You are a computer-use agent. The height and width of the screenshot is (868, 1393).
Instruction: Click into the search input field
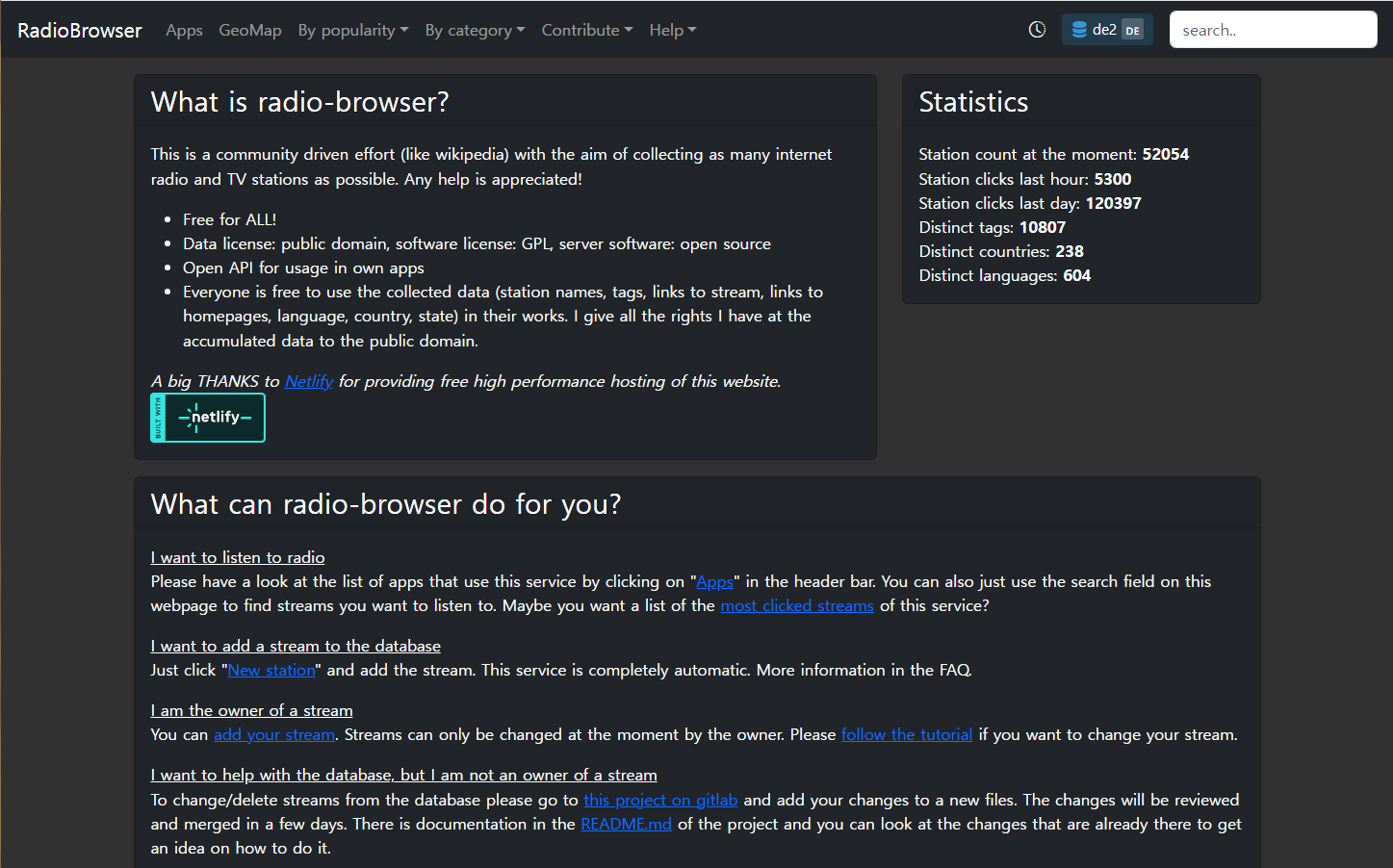coord(1272,30)
